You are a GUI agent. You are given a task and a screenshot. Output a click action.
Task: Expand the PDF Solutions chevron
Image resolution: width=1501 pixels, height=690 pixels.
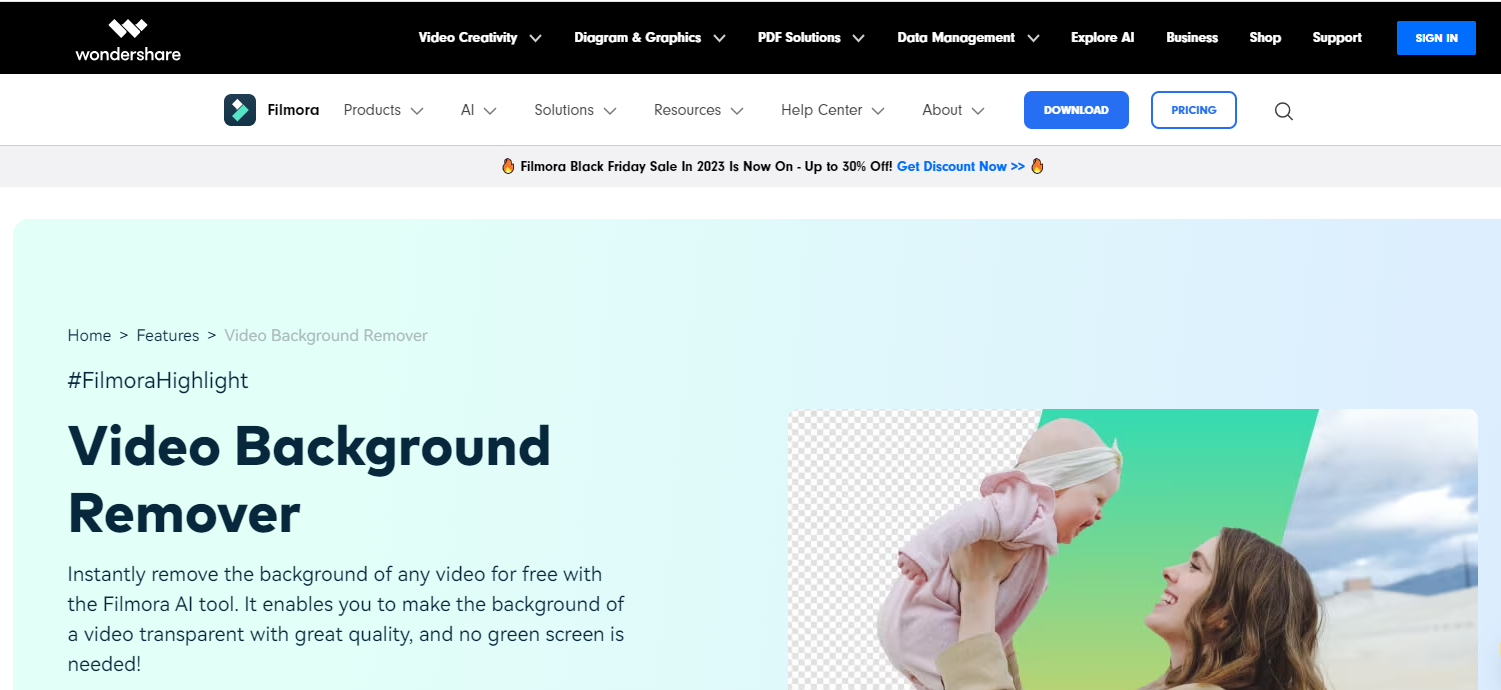858,38
